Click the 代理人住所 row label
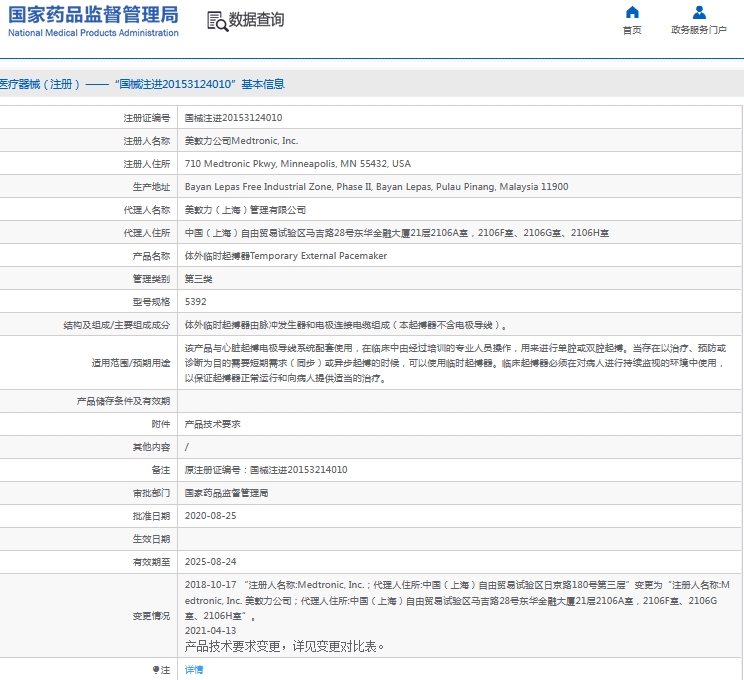This screenshot has width=744, height=680. pos(147,233)
